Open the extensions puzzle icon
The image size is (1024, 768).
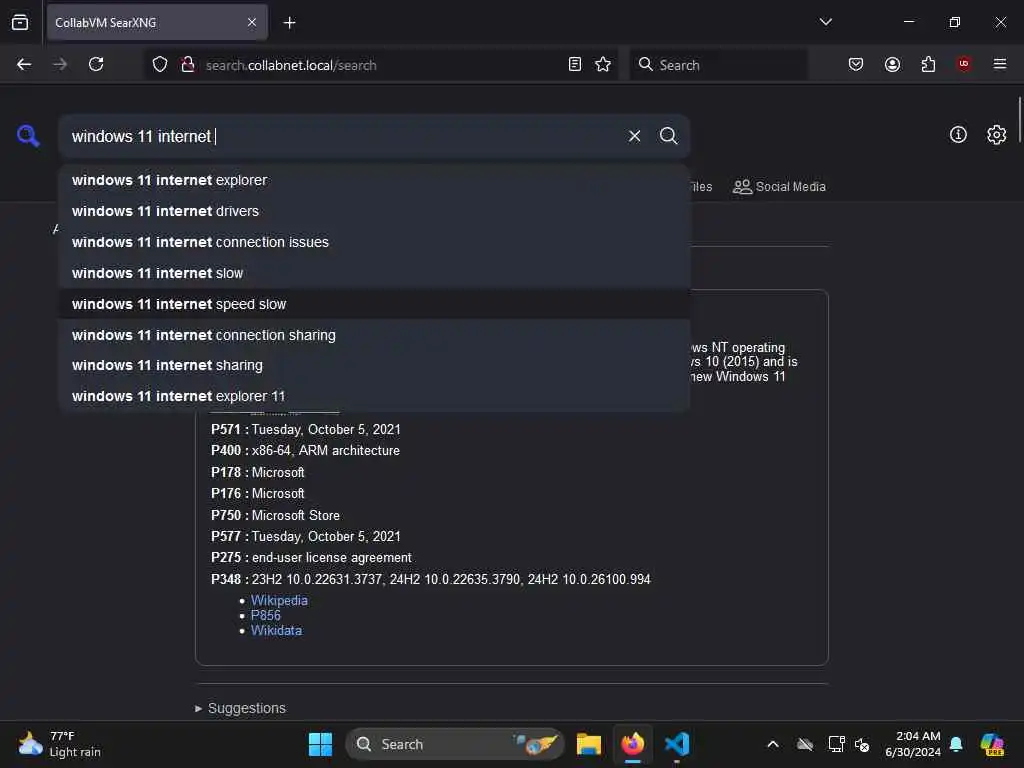(928, 64)
